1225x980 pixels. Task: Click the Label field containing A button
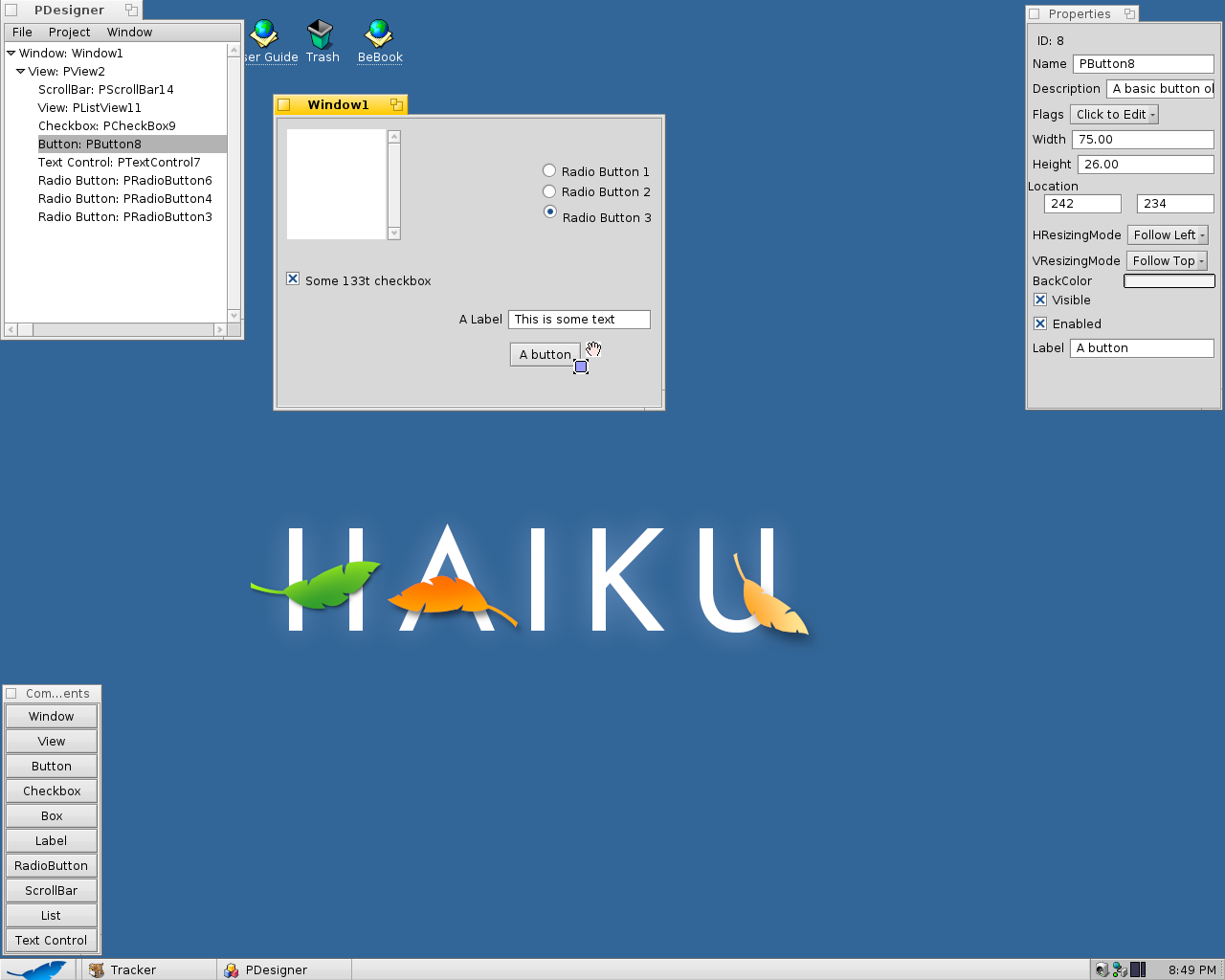pos(1142,348)
